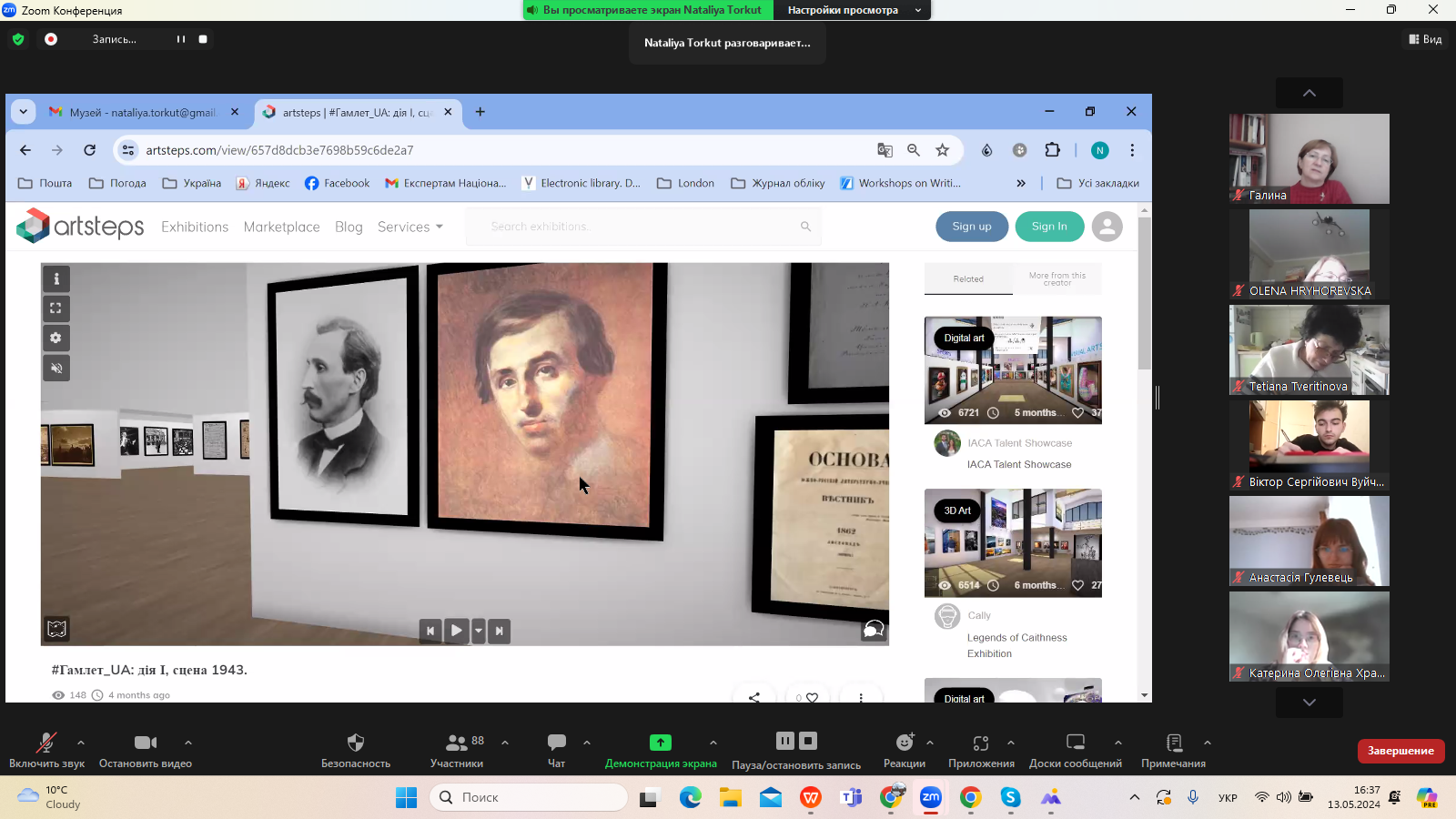Like the exhibition with the heart icon
Screen dimensions: 1456x819
click(x=812, y=697)
